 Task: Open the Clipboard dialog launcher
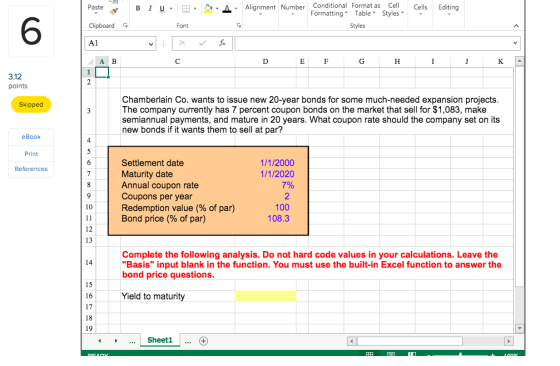pyautogui.click(x=125, y=25)
